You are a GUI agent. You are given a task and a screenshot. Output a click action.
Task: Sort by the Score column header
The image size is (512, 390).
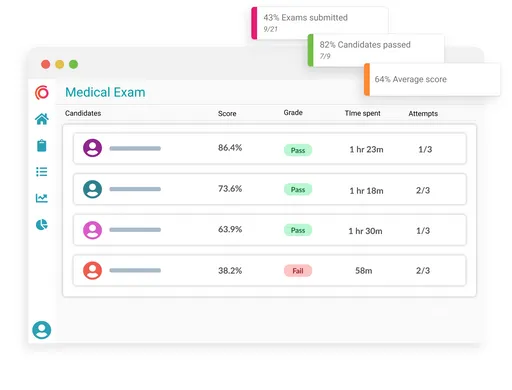[227, 113]
